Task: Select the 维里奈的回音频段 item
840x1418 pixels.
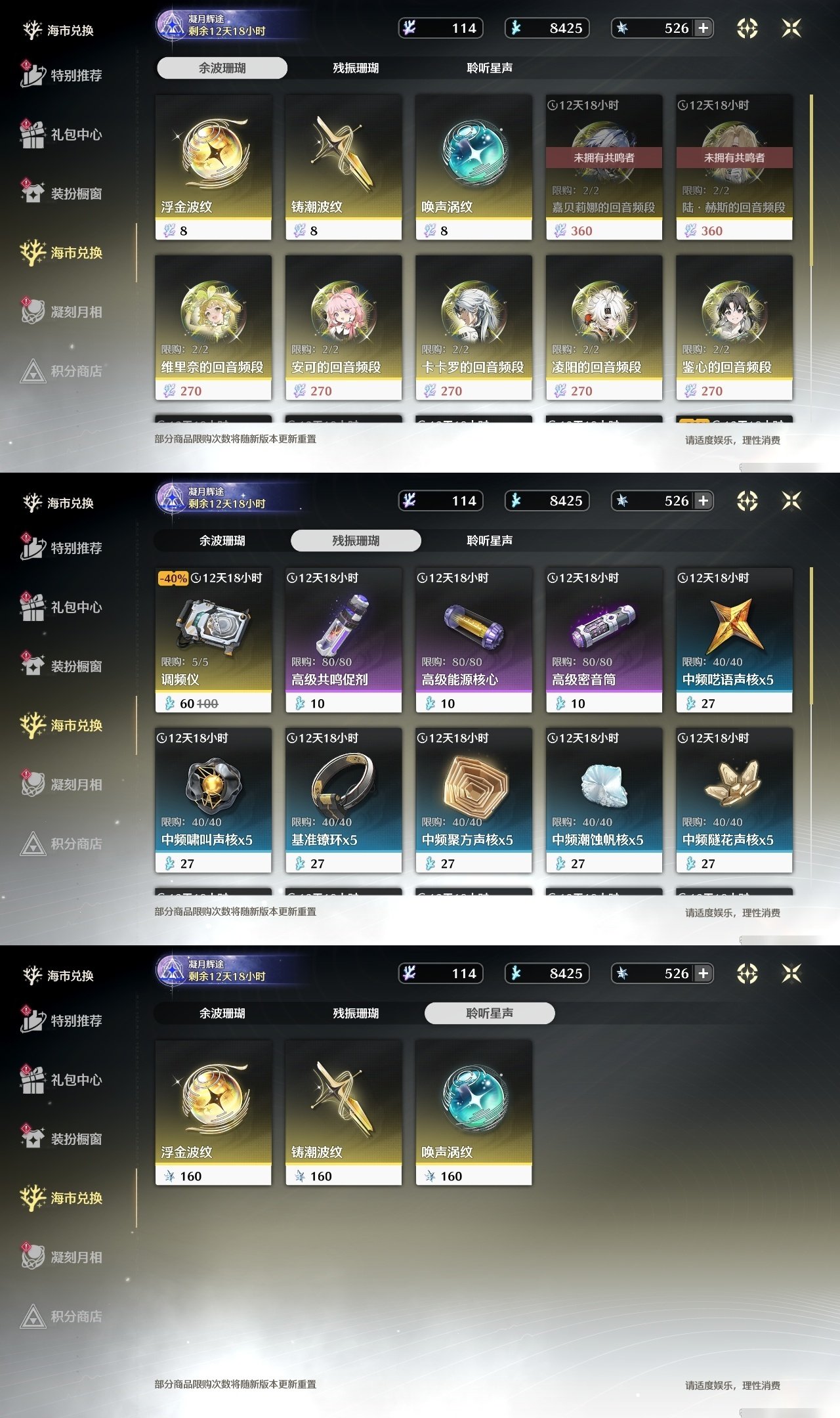Action: pyautogui.click(x=213, y=328)
